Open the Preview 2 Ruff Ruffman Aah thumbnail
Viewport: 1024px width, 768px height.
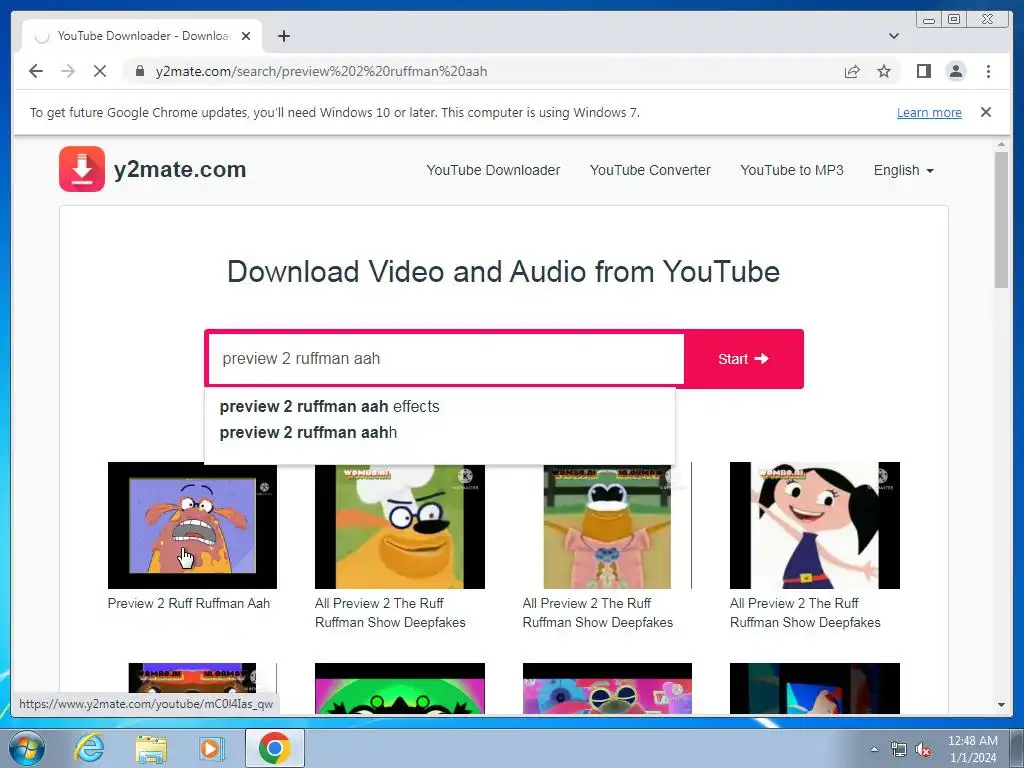click(x=192, y=525)
